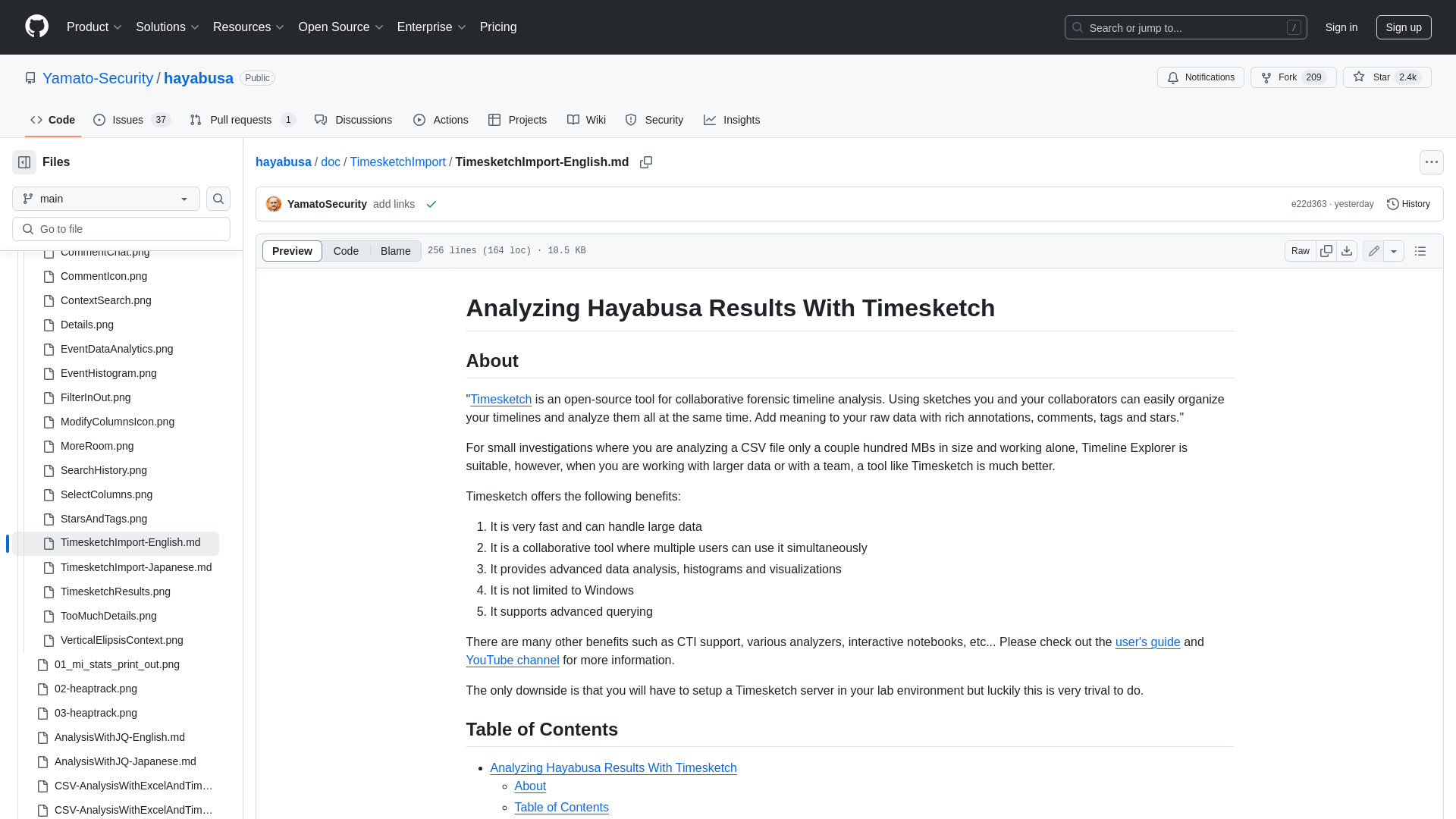1456x819 pixels.
Task: Open commit e22d363 link
Action: point(1309,204)
